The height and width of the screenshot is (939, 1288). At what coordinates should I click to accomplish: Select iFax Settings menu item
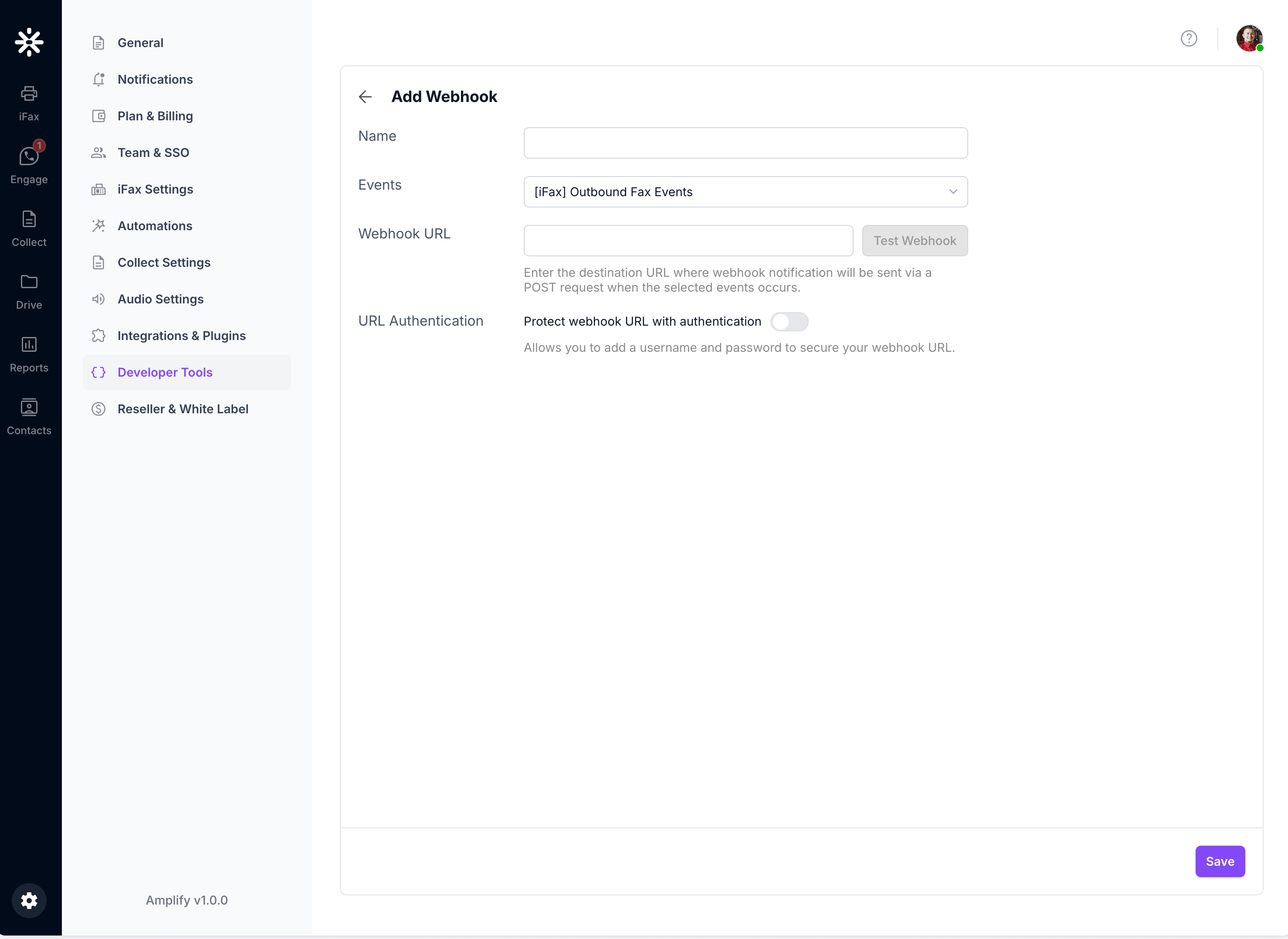pos(186,189)
